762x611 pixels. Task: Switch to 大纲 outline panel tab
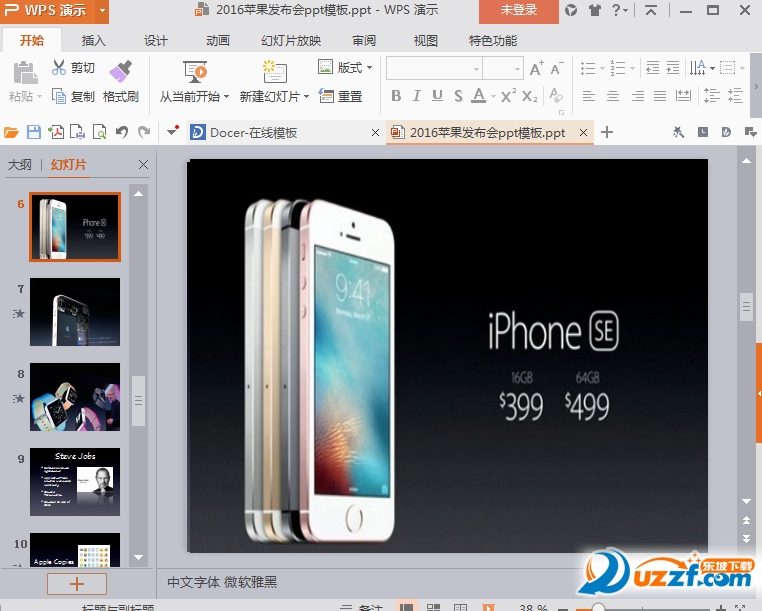[x=20, y=165]
